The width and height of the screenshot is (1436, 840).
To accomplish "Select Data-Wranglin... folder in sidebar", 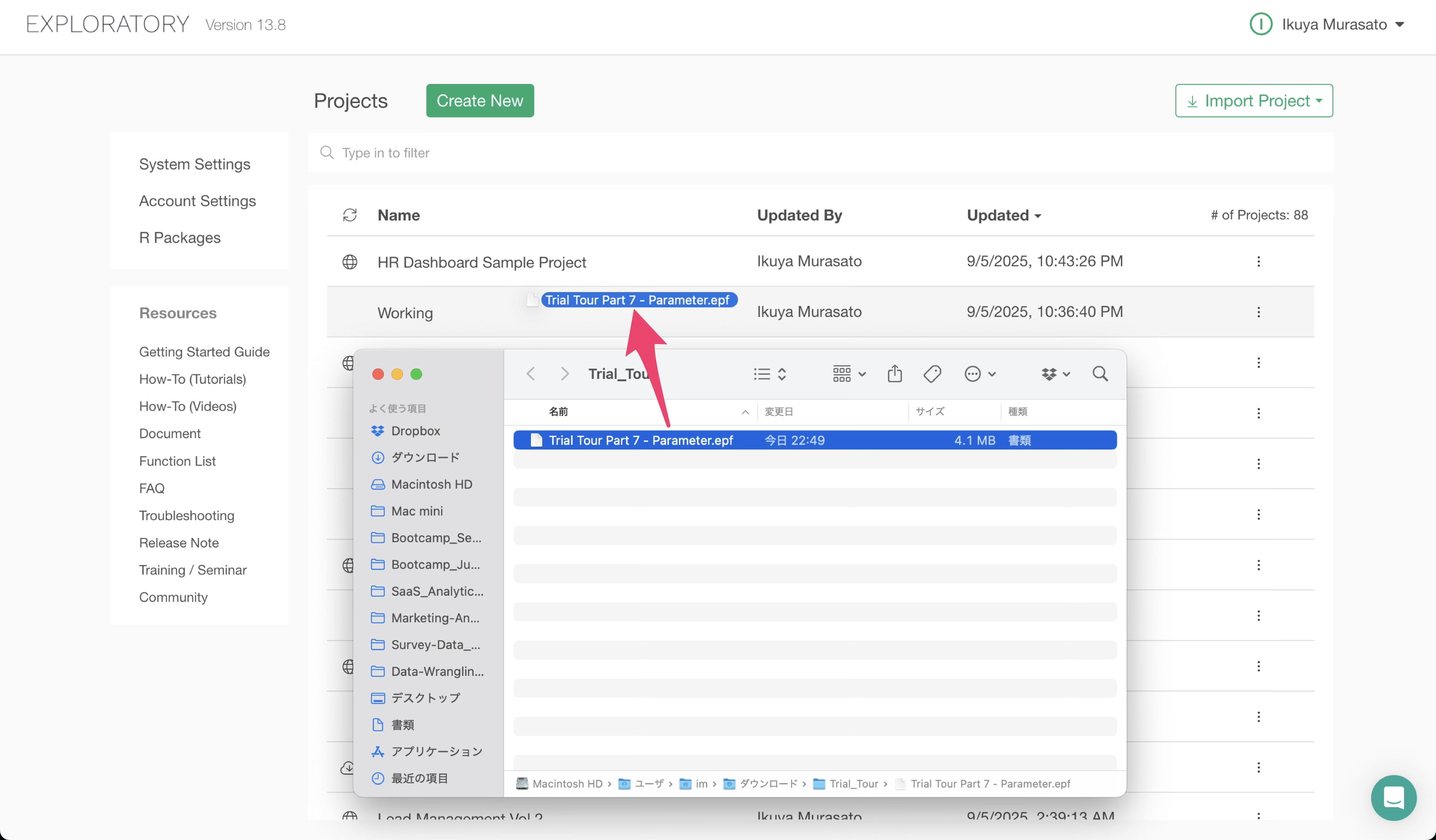I will [428, 671].
